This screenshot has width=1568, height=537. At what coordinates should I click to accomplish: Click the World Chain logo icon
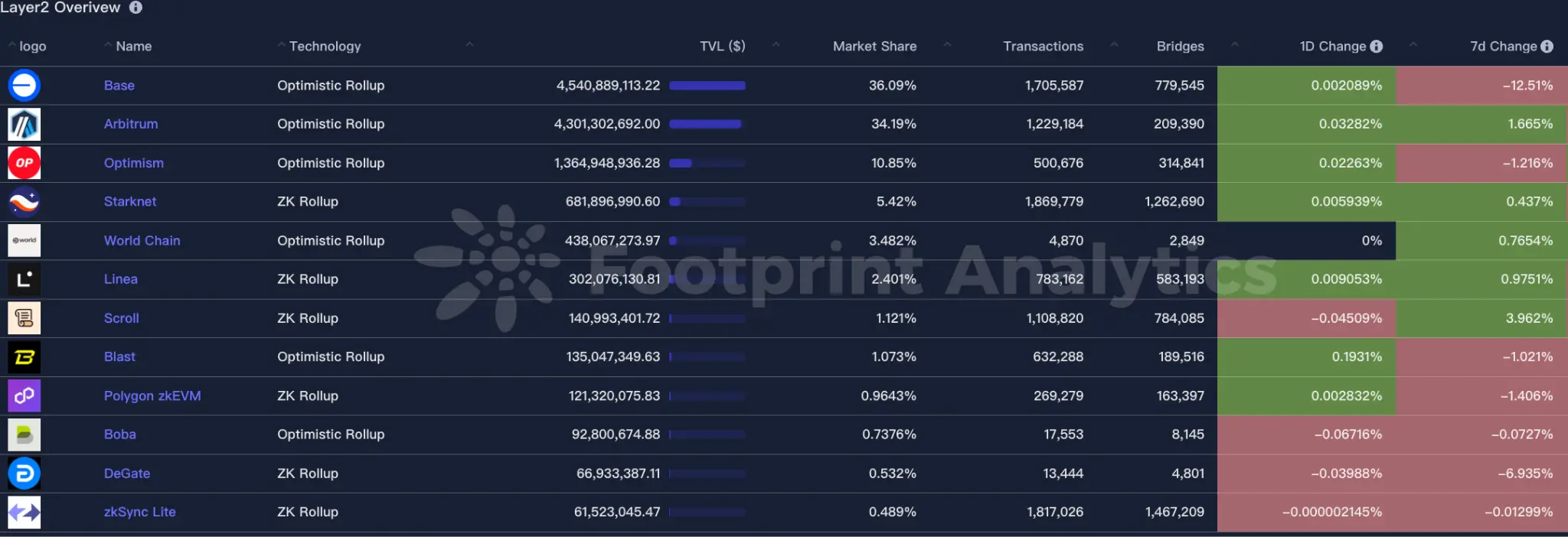click(24, 240)
